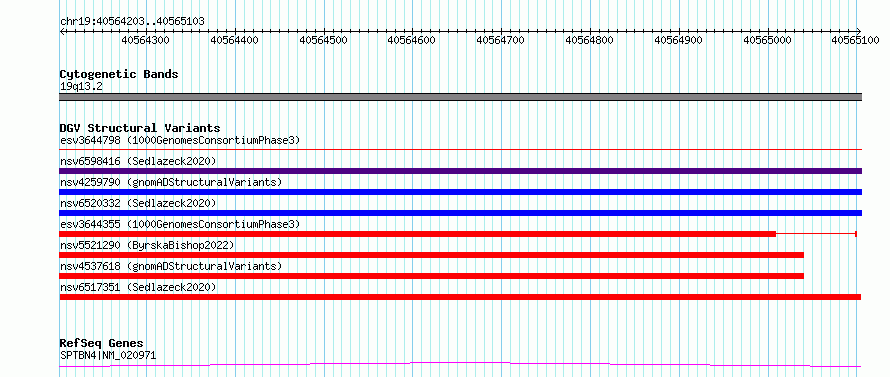Viewport: 890px width, 377px height.
Task: Click ruler position 40564300
Action: 145,40
